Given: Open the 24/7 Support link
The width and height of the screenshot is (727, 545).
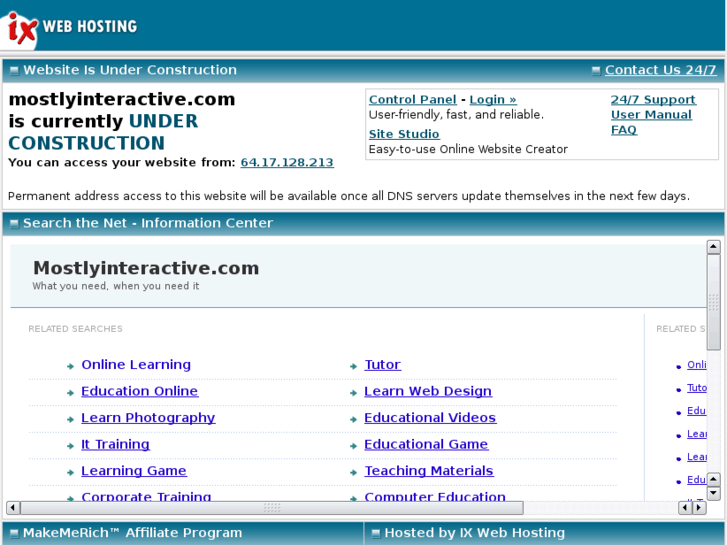Looking at the screenshot, I should [x=653, y=99].
